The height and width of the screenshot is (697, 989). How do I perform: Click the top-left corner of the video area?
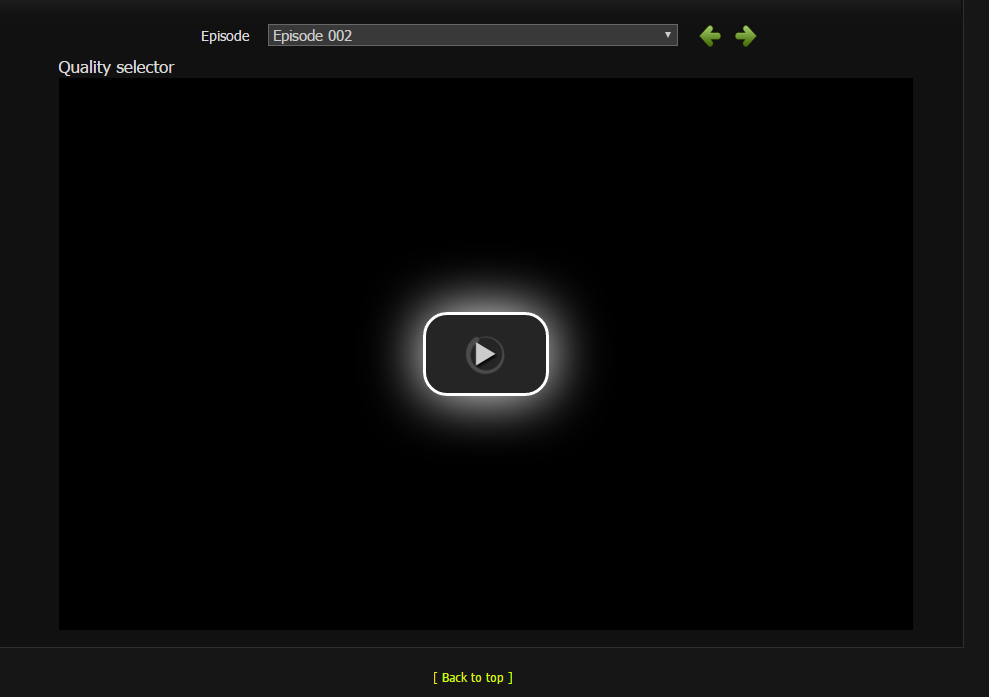click(x=70, y=88)
